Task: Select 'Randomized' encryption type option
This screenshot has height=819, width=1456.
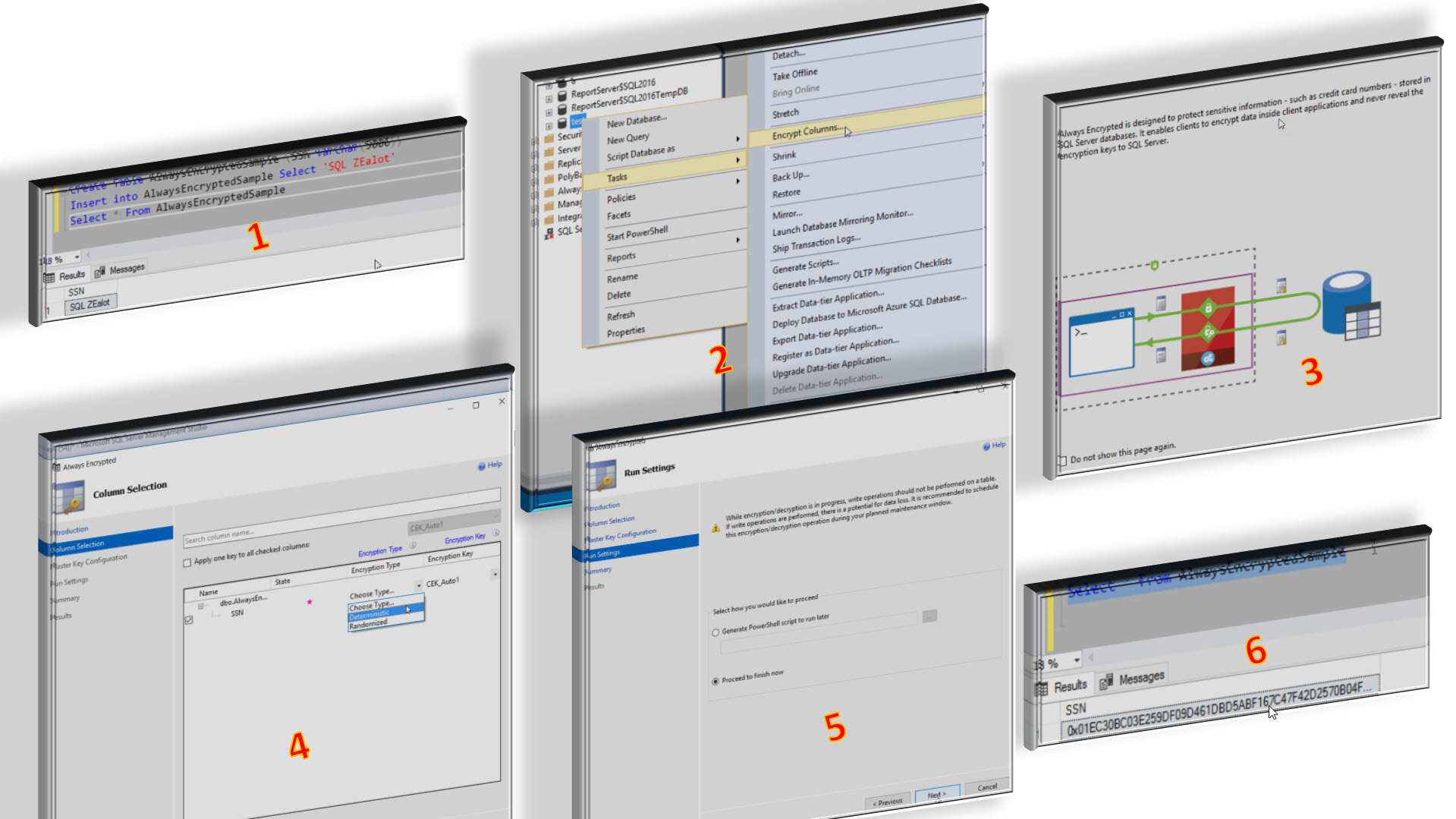Action: pyautogui.click(x=369, y=624)
